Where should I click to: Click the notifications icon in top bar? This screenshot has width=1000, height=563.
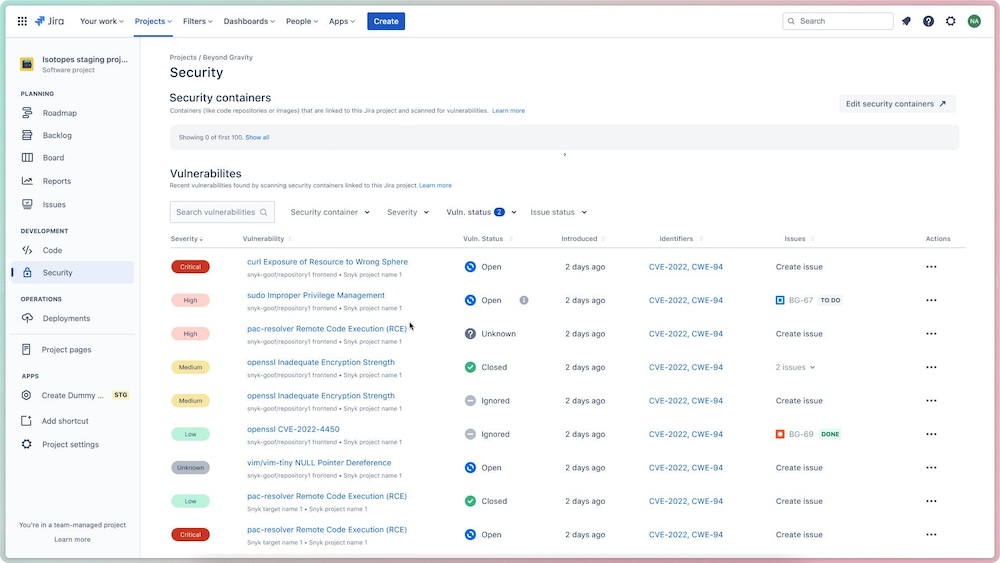tap(906, 21)
